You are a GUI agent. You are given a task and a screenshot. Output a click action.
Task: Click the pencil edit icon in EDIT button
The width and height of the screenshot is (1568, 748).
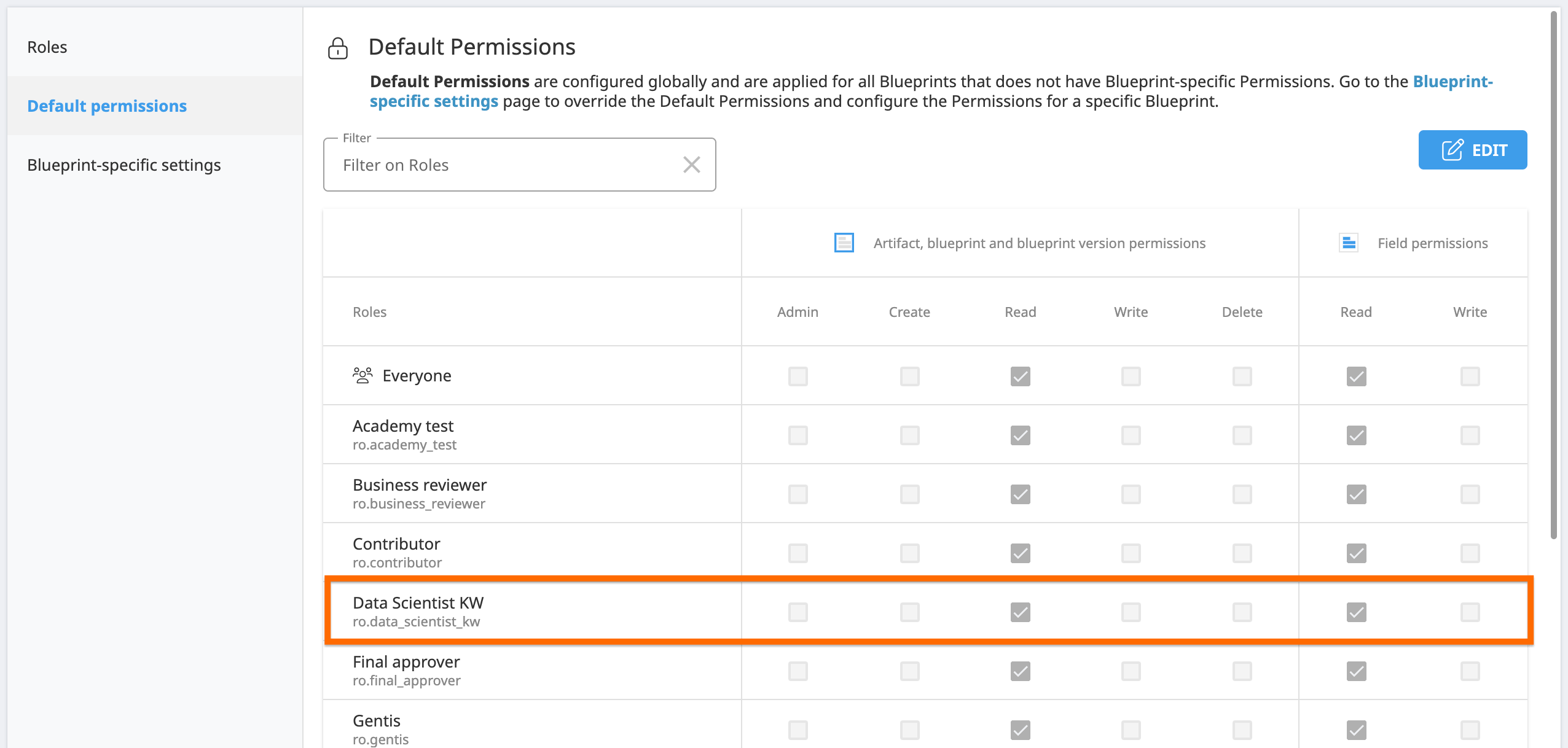[x=1452, y=150]
